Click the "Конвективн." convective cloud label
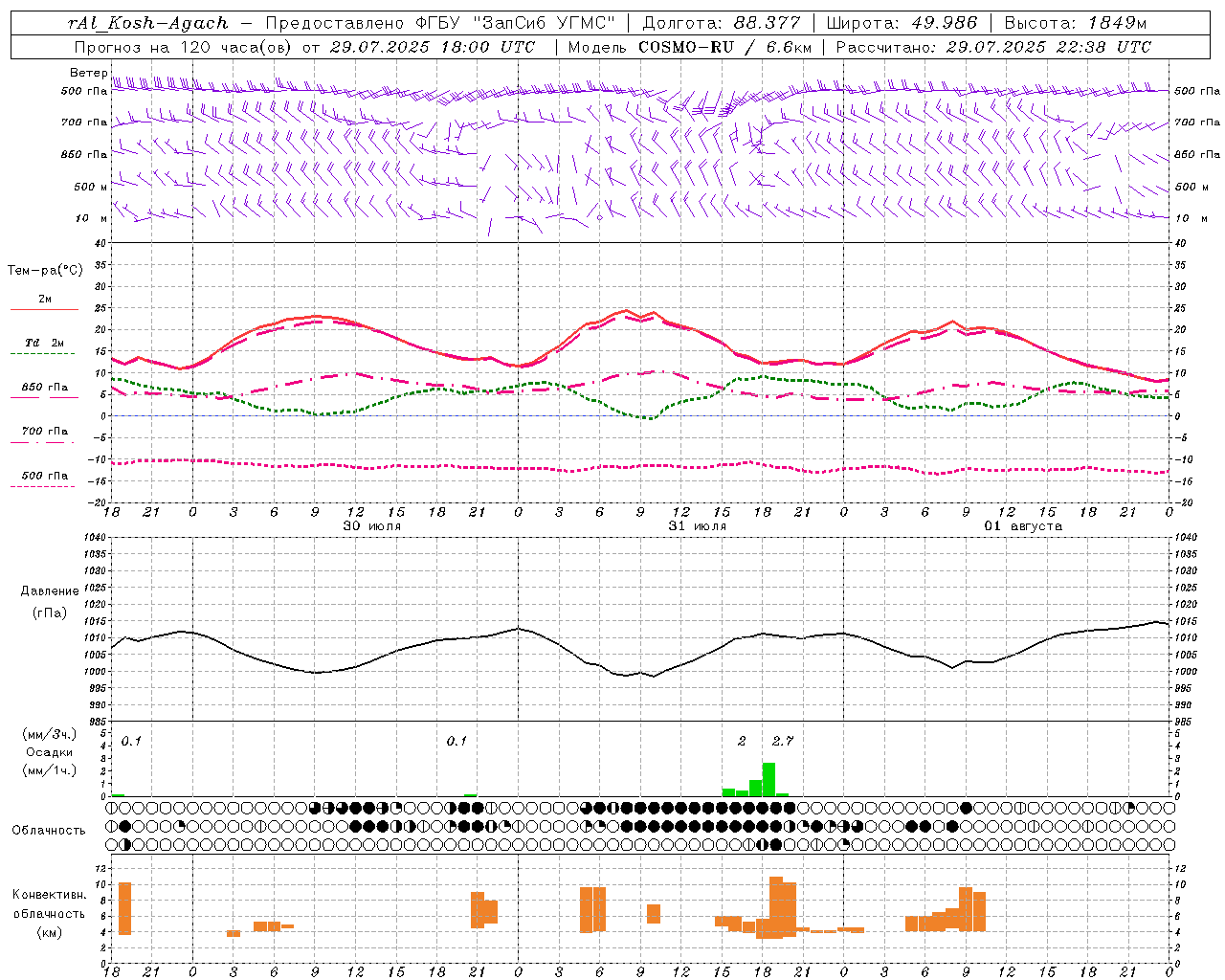Screen dimensions: 1225x980 (x=50, y=895)
